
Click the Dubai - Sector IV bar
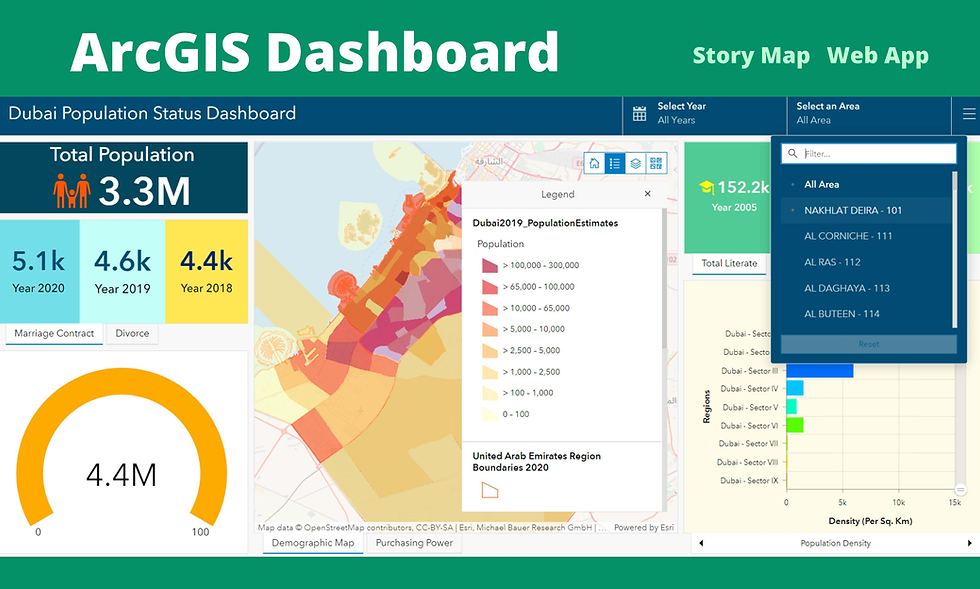pos(794,388)
